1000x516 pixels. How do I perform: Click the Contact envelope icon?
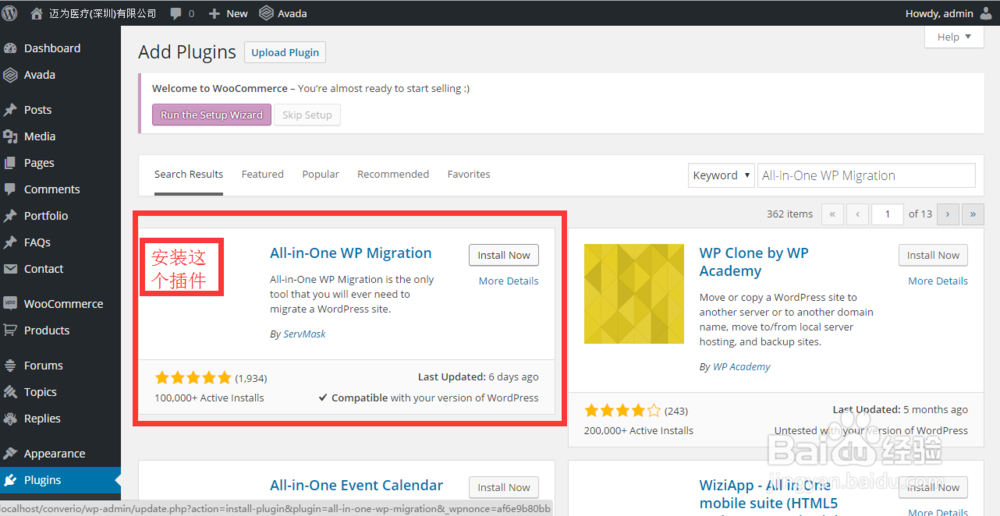10,269
